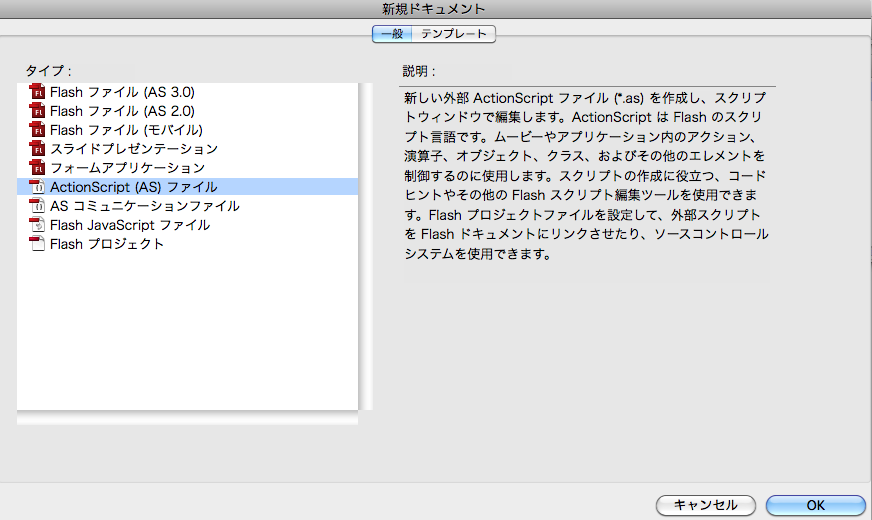Click the フォームアプリケーション file icon
Screen dimensions: 872x520
pyautogui.click(x=37, y=167)
